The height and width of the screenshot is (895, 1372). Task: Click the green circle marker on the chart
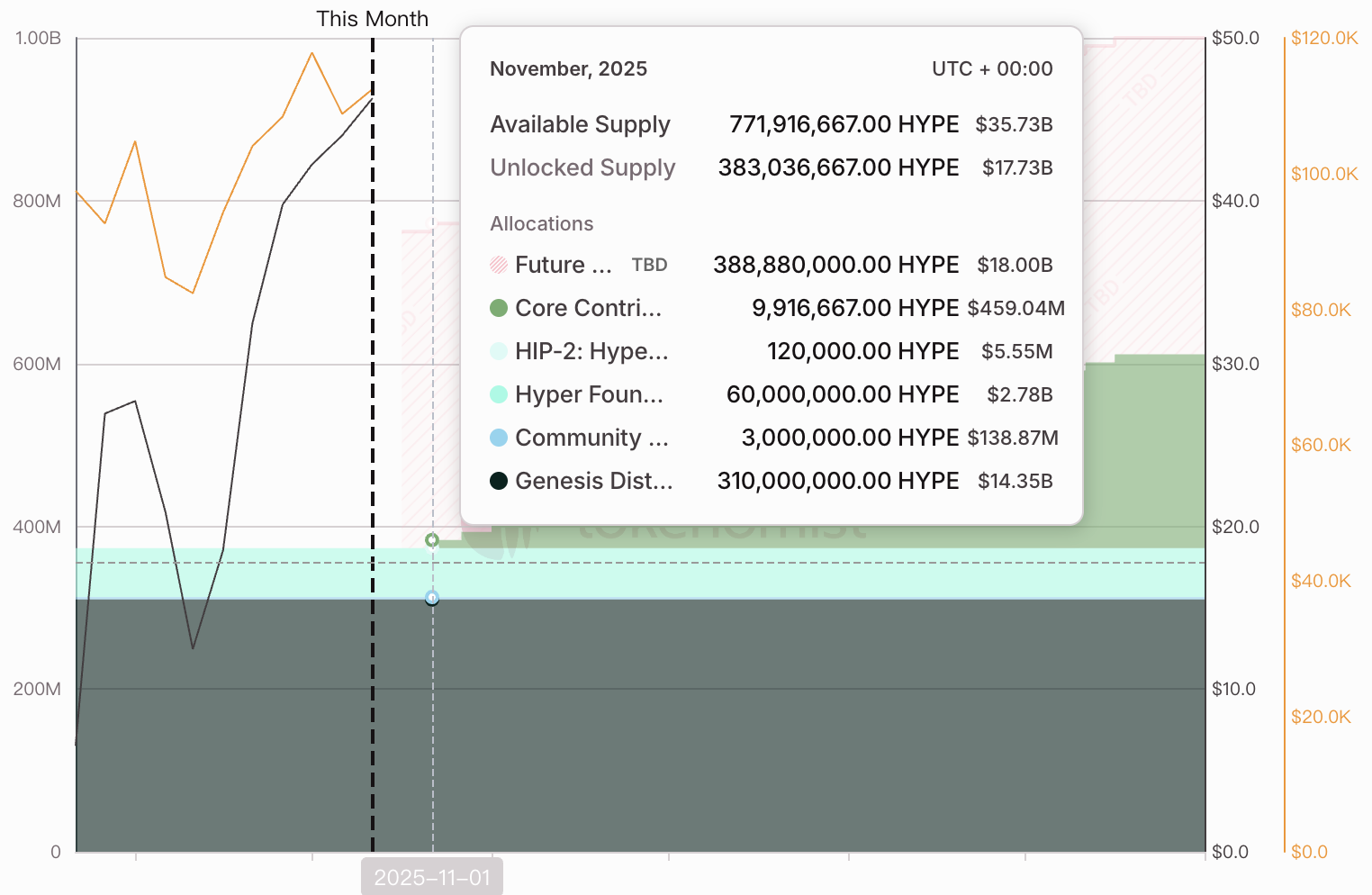(x=432, y=540)
